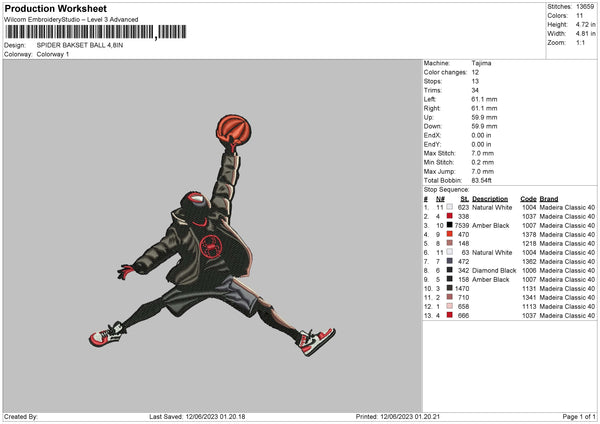Click the 'Last Saved: 12/06/2023 01.20.18' footer
The image size is (600, 424).
tap(197, 416)
